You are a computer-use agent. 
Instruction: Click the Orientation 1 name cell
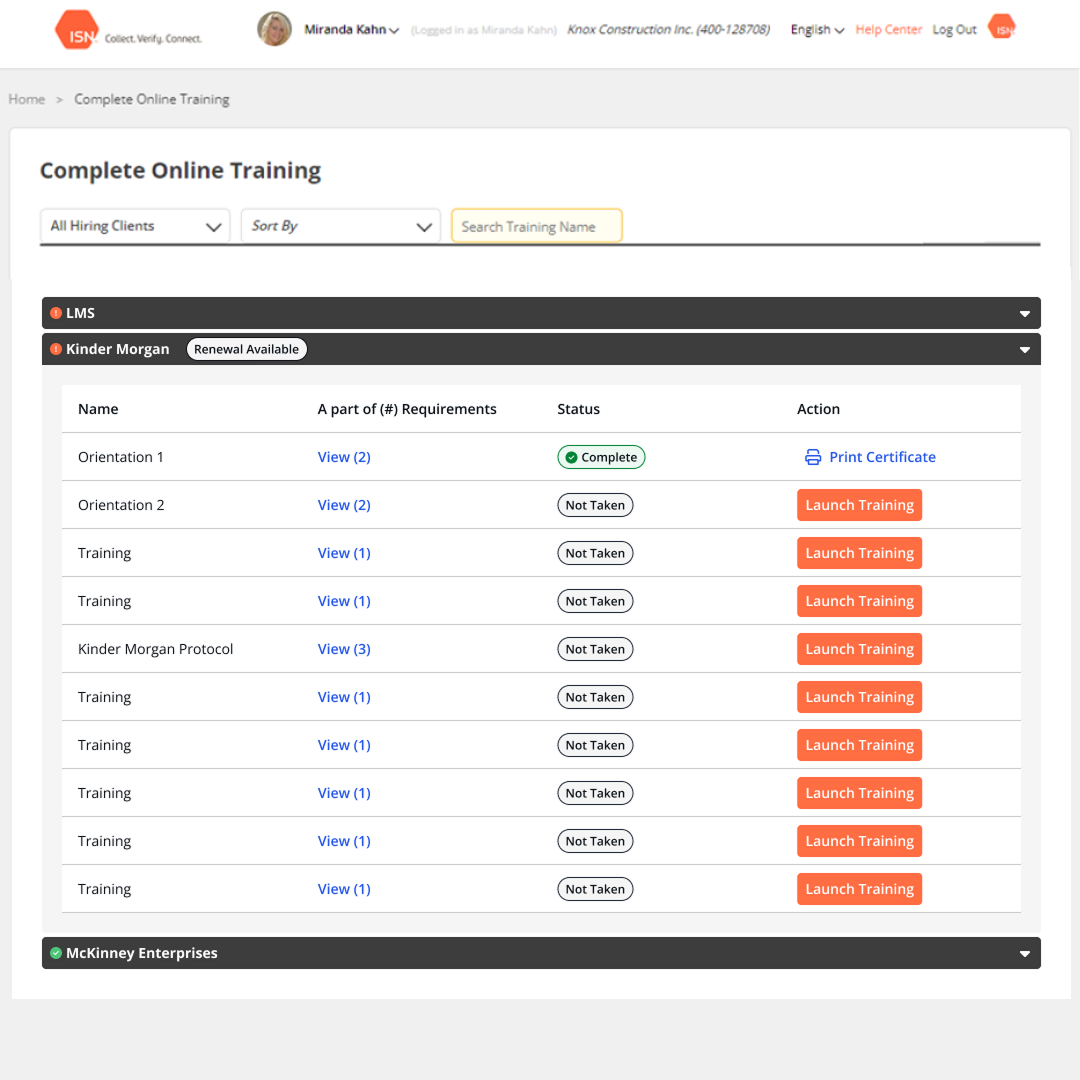(121, 457)
